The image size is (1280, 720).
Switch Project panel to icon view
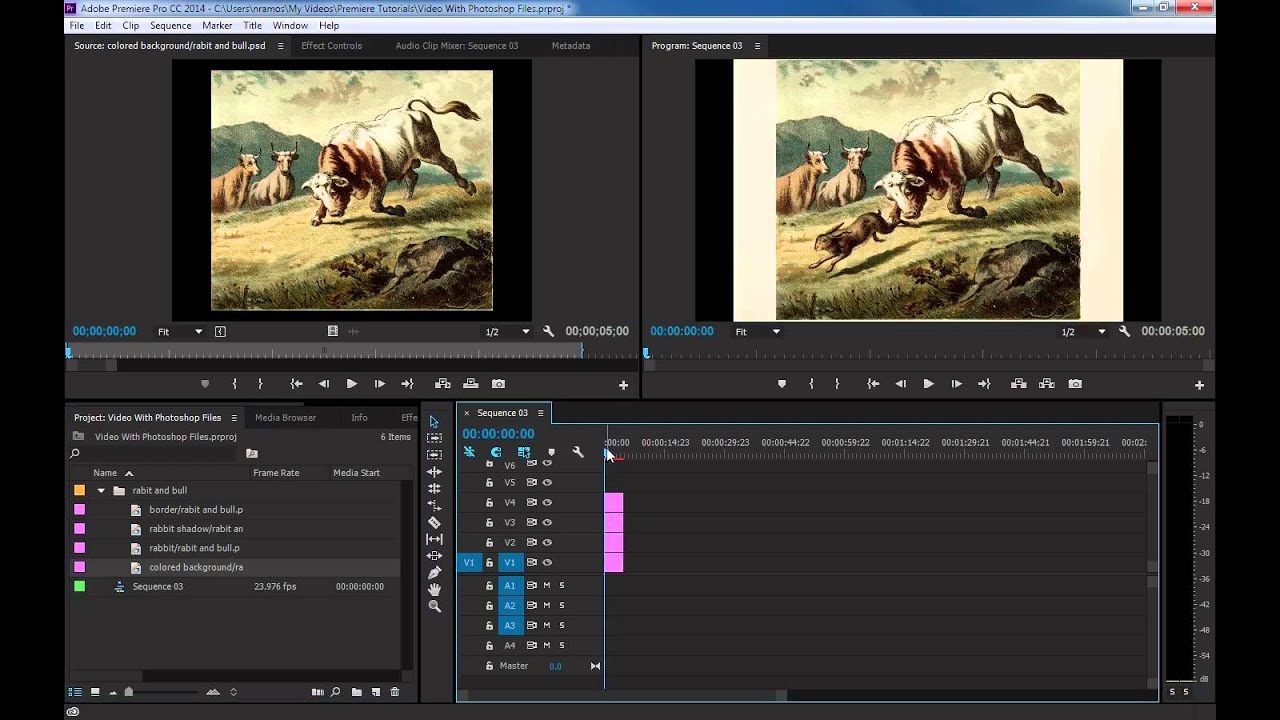[95, 692]
